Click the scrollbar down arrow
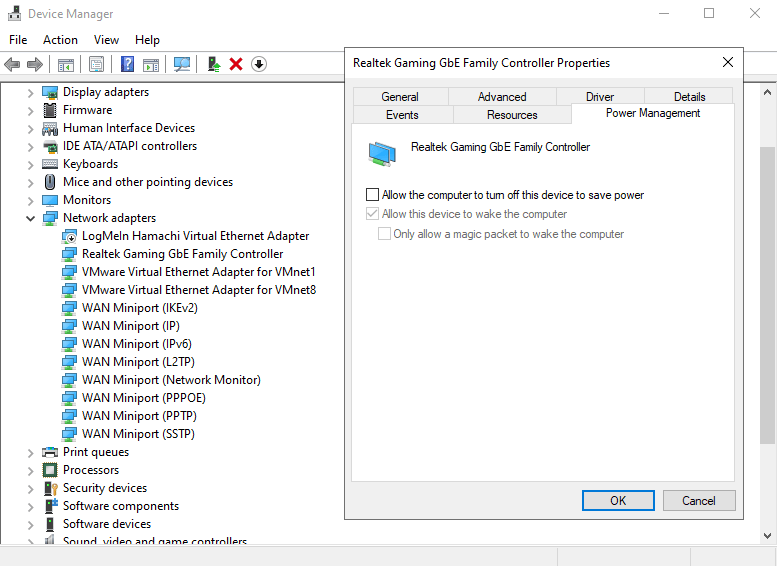The height and width of the screenshot is (566, 777). 767,535
